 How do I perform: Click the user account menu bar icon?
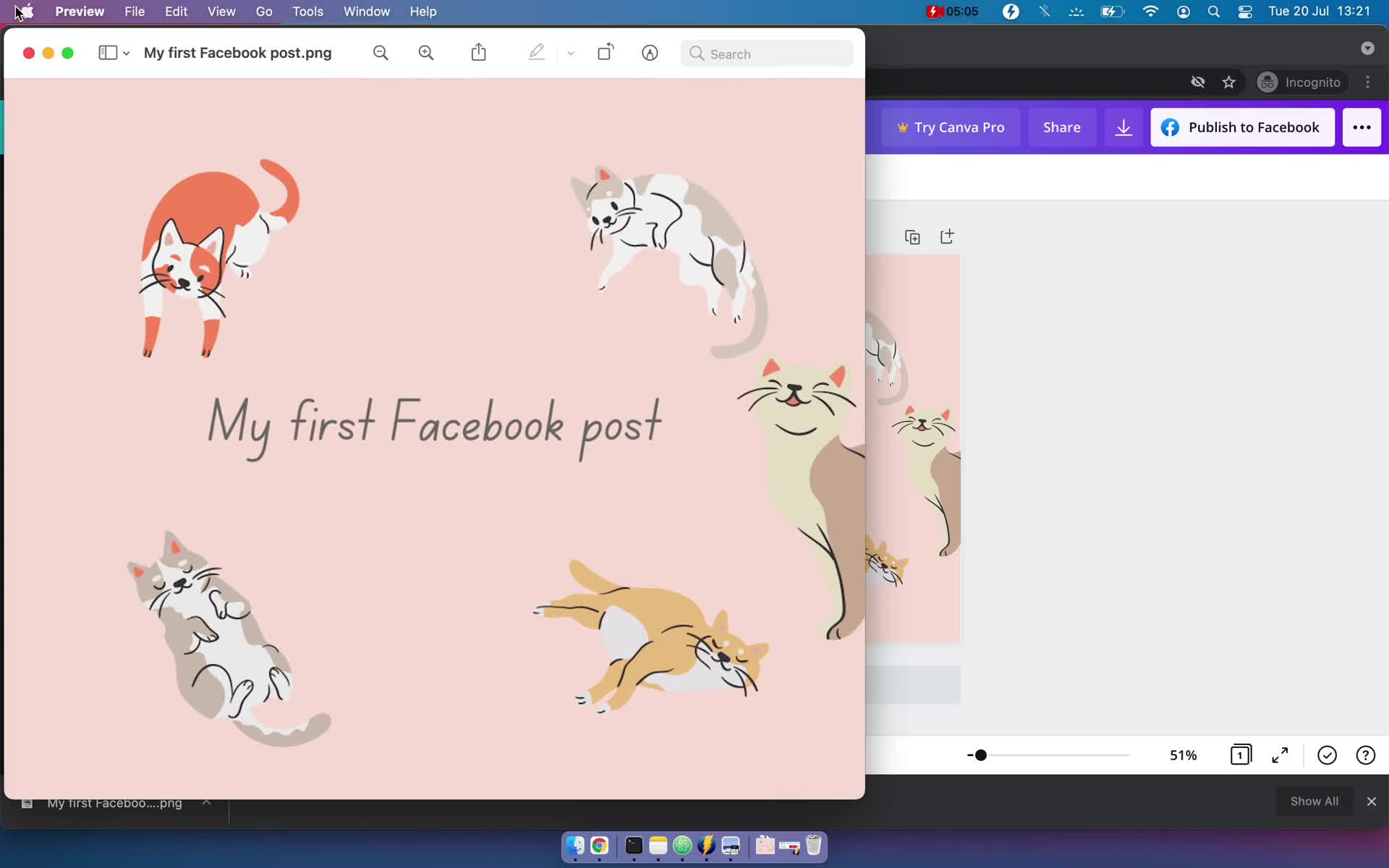[x=1184, y=12]
